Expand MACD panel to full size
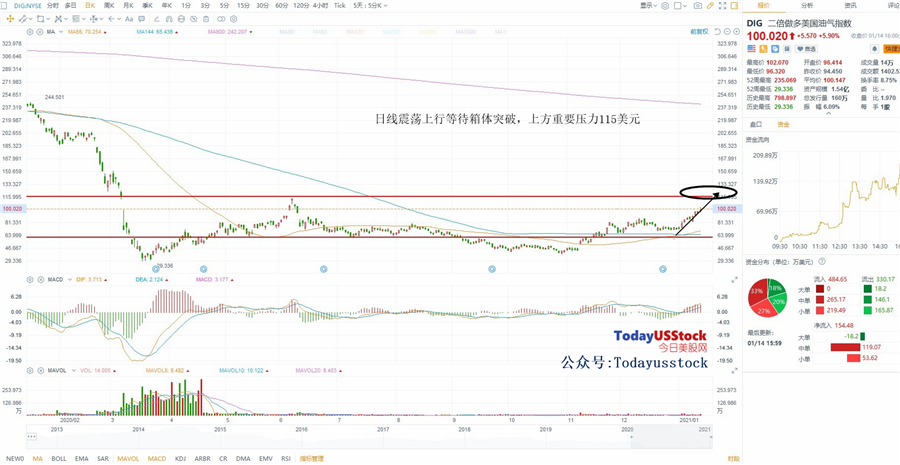Screen dimensions: 900x465 [x=734, y=280]
